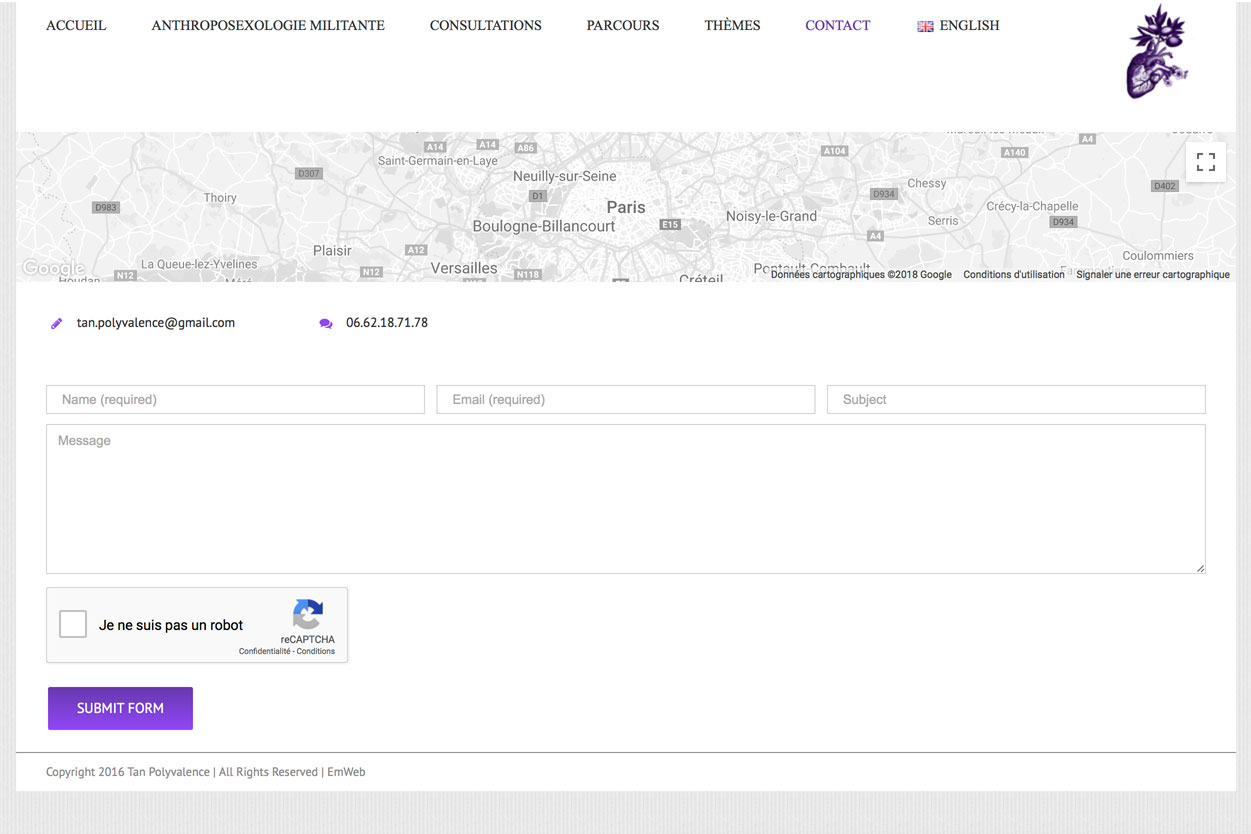
Task: Submit the contact form
Action: click(120, 708)
